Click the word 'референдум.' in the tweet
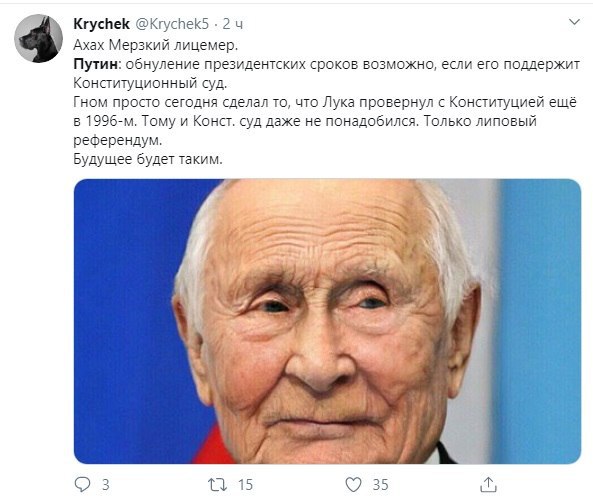 coord(118,140)
